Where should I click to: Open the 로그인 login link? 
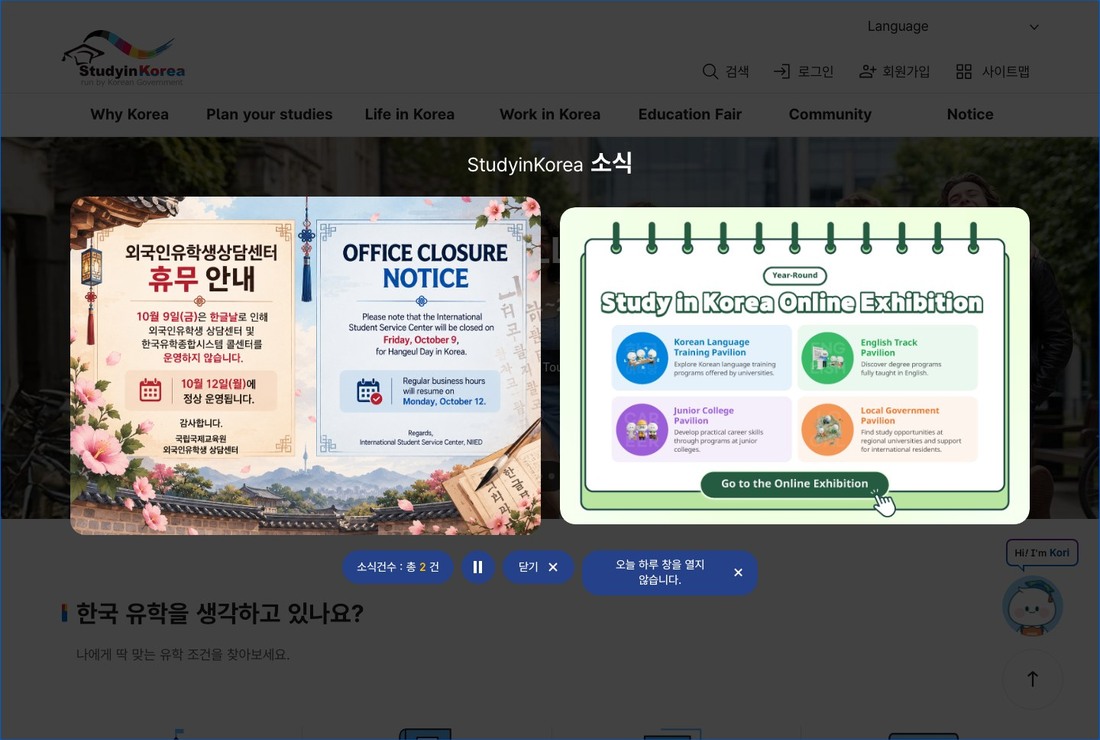pyautogui.click(x=815, y=72)
